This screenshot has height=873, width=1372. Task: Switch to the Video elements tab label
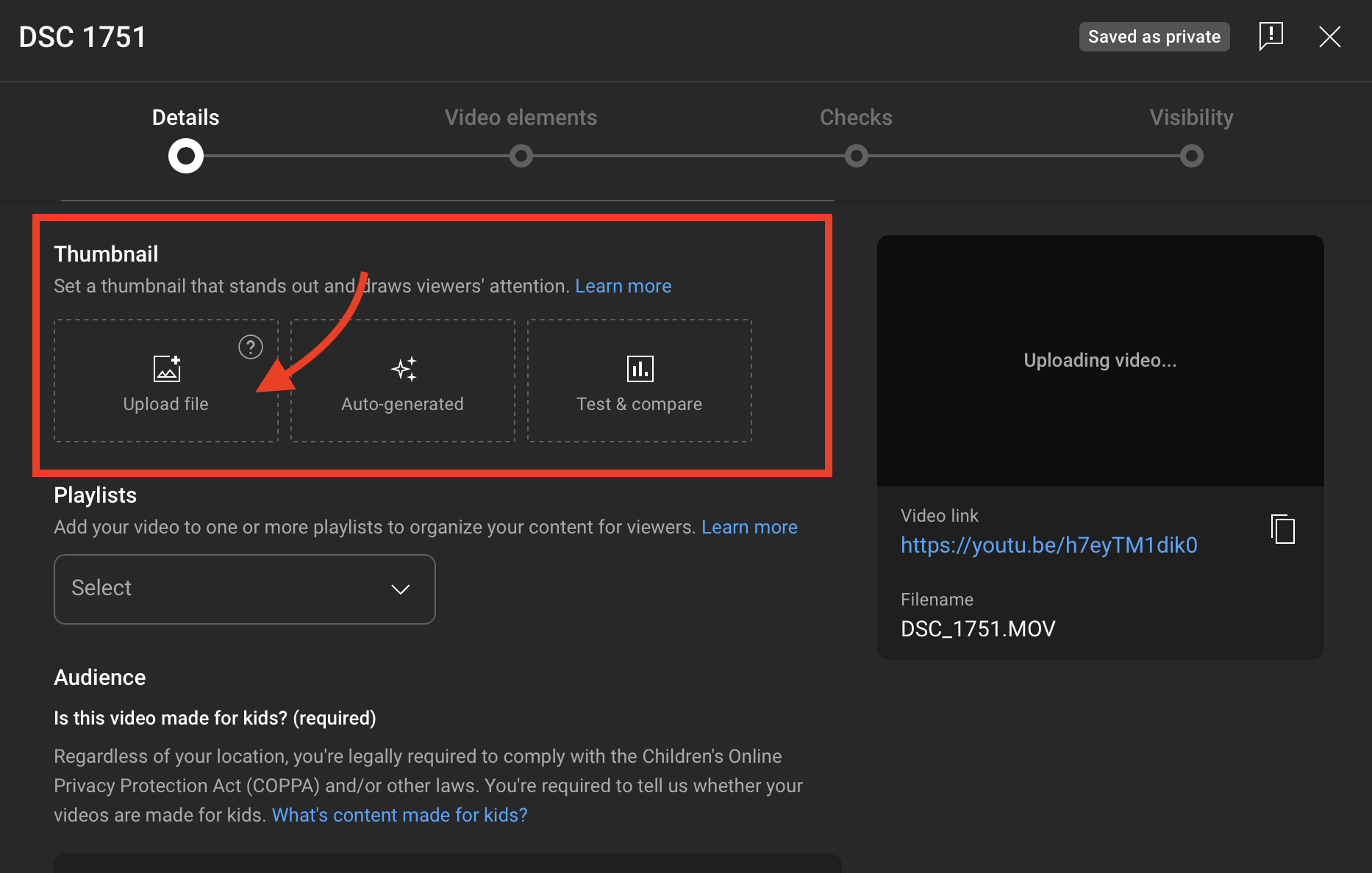pos(521,118)
